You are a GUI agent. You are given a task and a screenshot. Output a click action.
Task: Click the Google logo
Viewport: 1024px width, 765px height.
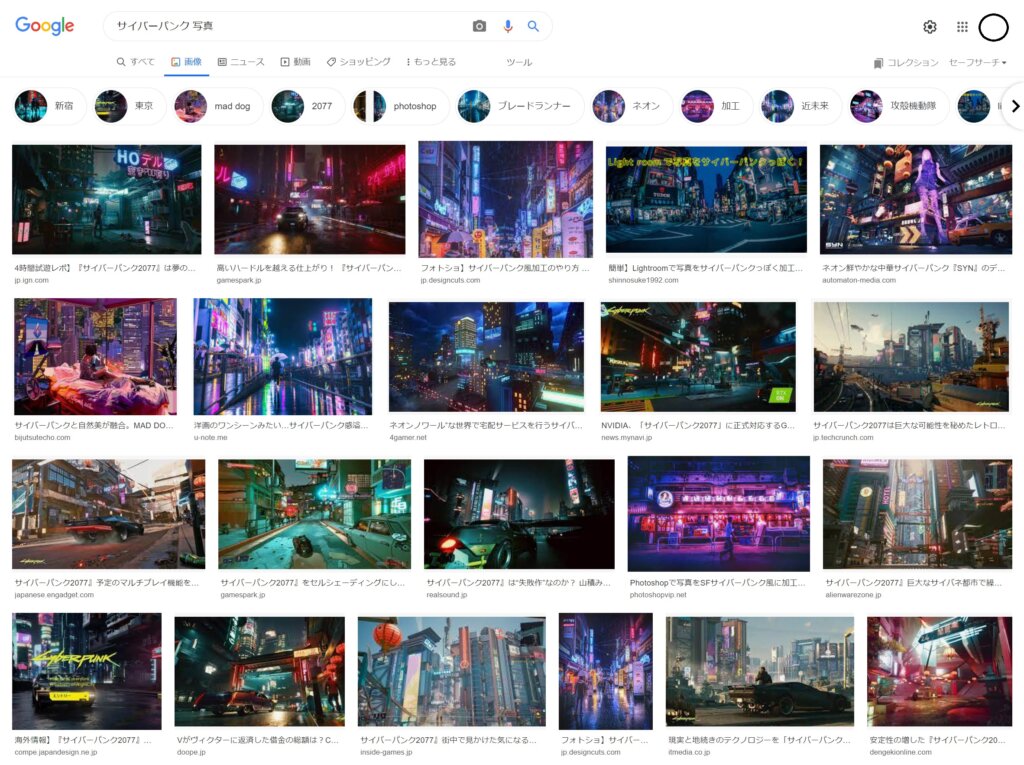point(44,26)
